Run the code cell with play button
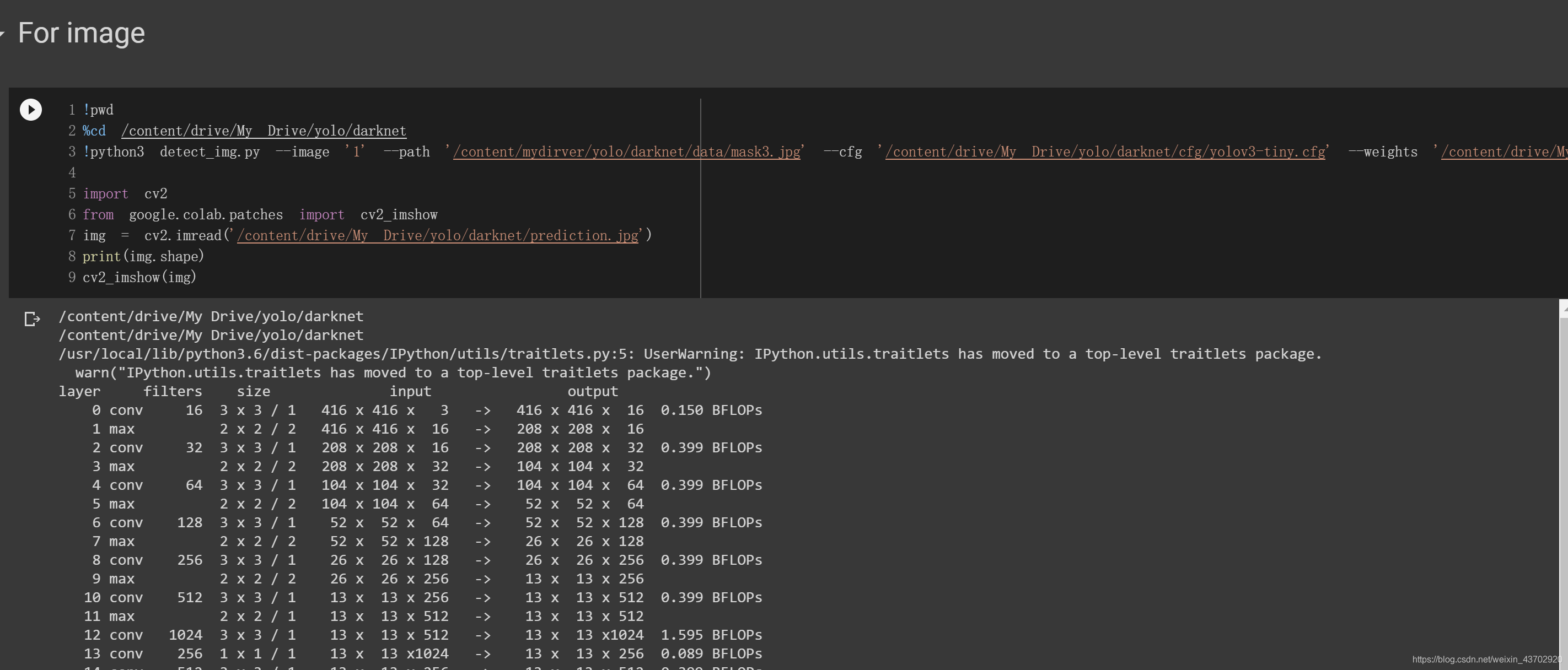The height and width of the screenshot is (670, 1568). [x=30, y=110]
